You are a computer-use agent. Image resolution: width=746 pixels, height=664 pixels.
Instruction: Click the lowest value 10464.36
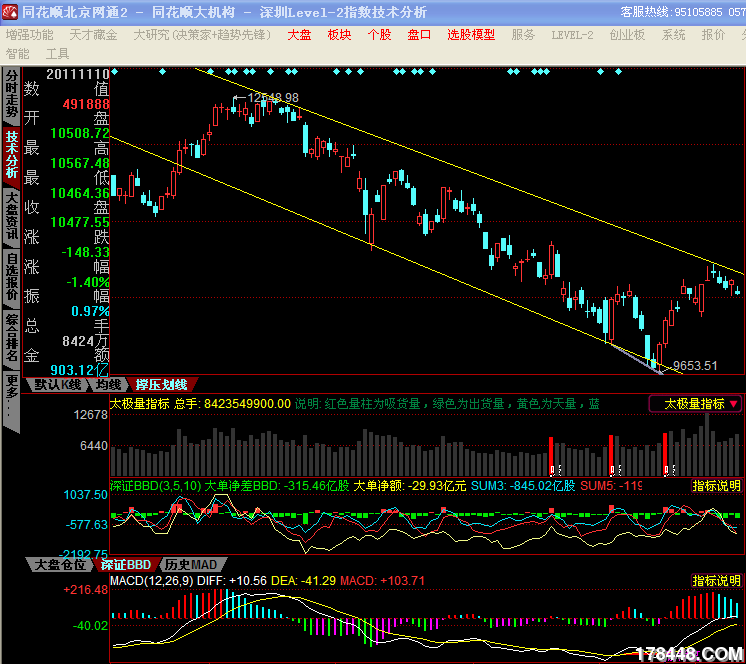(x=80, y=193)
